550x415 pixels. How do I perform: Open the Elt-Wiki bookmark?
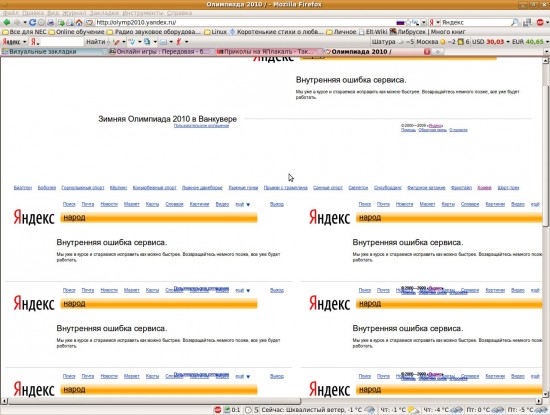click(x=373, y=32)
